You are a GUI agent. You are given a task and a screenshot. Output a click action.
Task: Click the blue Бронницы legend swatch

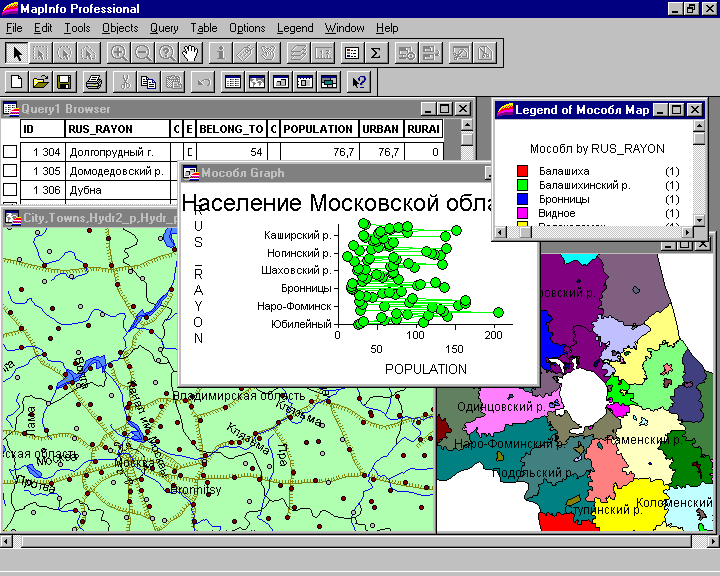pyautogui.click(x=523, y=199)
